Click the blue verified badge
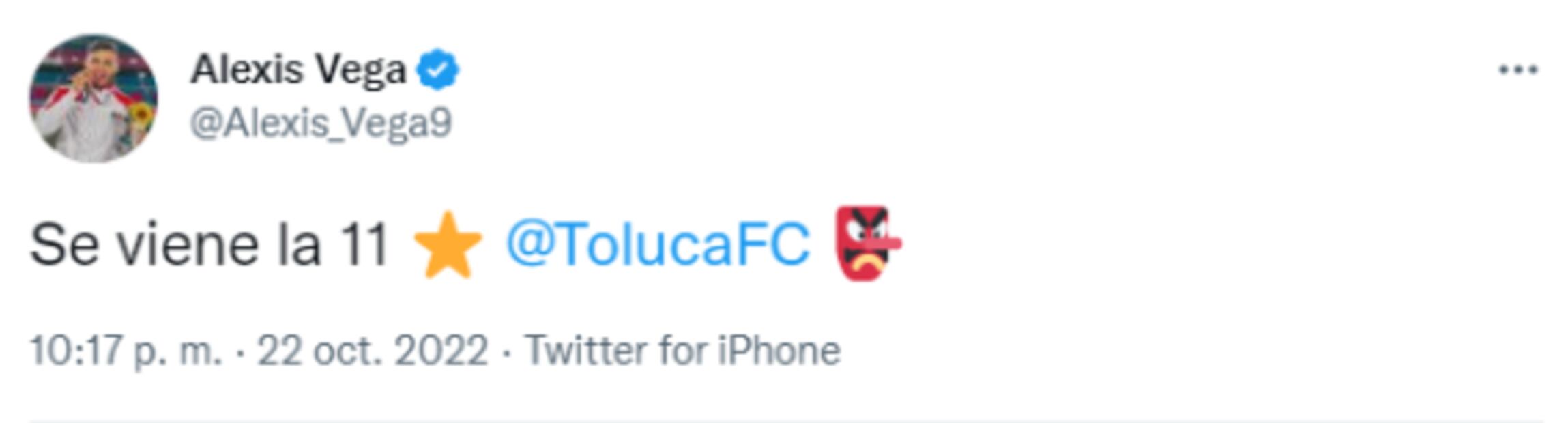Viewport: 1568px width, 423px height. coord(437,70)
